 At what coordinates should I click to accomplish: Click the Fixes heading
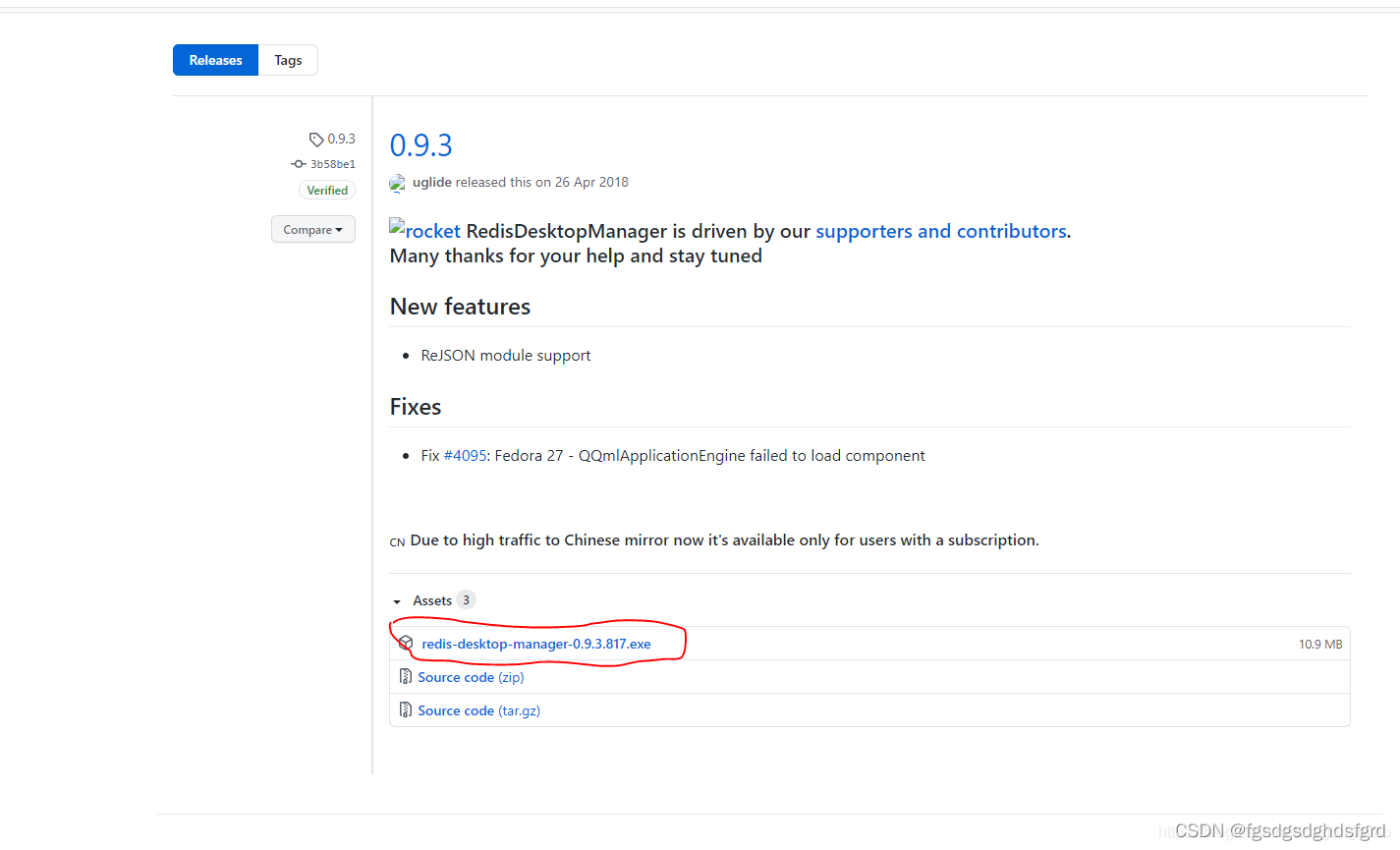[x=416, y=407]
